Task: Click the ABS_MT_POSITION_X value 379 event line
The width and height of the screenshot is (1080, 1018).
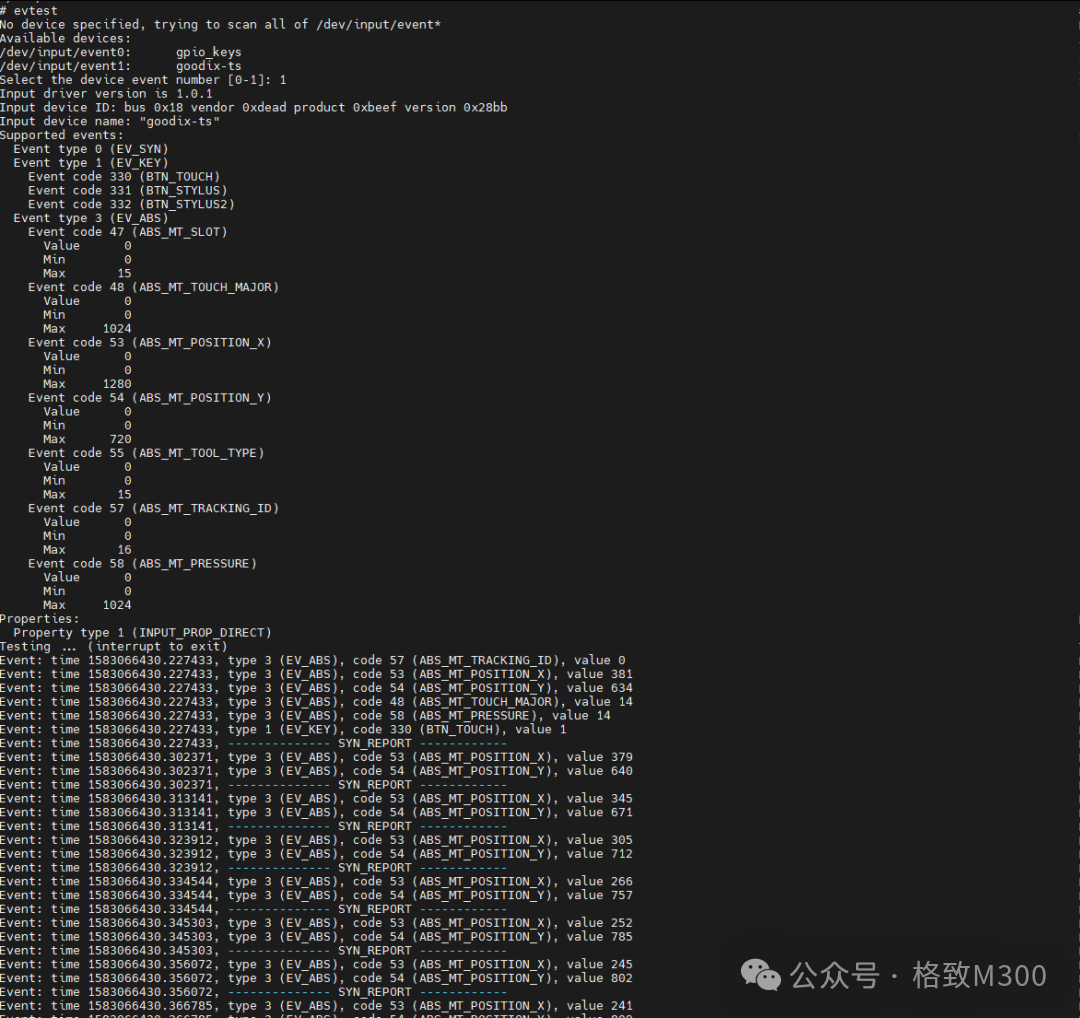Action: click(316, 757)
